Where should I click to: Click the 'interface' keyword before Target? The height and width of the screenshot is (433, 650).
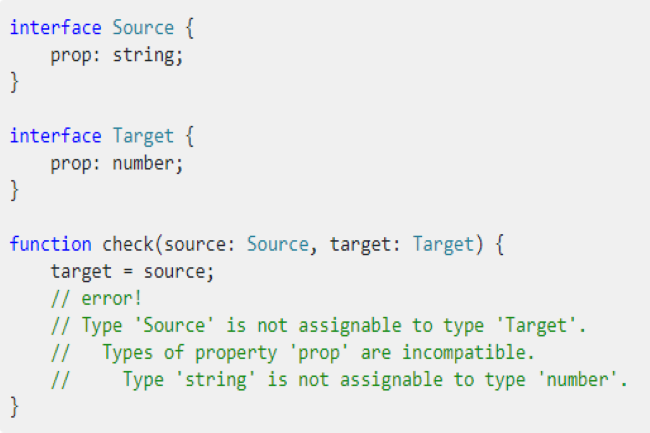point(56,136)
